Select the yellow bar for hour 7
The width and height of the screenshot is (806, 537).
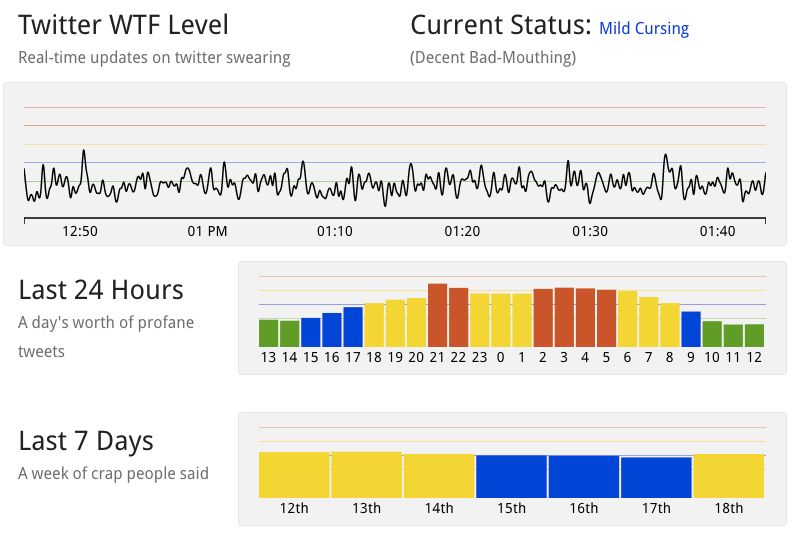[648, 322]
